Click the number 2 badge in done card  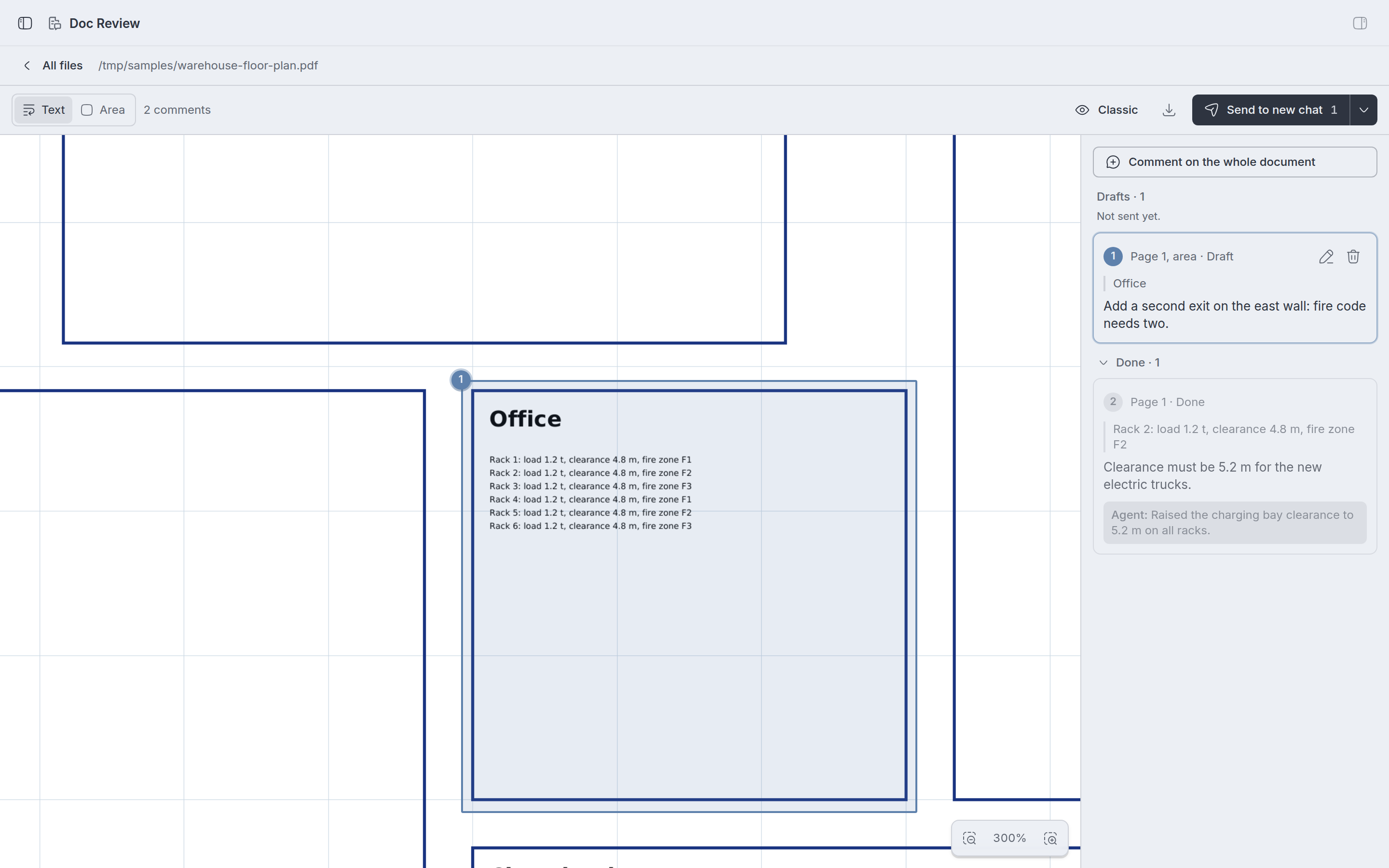[1113, 402]
